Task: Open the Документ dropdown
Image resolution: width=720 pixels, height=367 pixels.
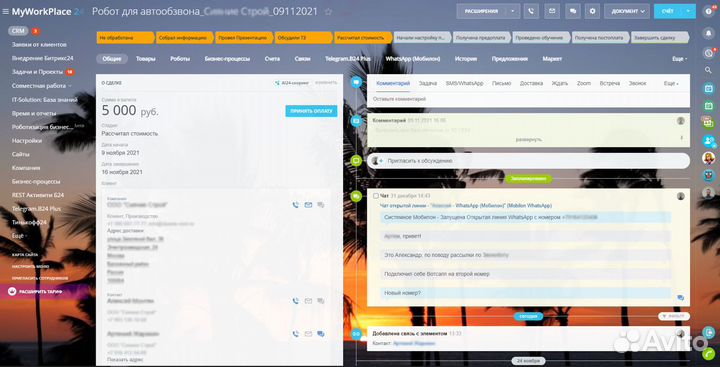Action: click(x=627, y=11)
